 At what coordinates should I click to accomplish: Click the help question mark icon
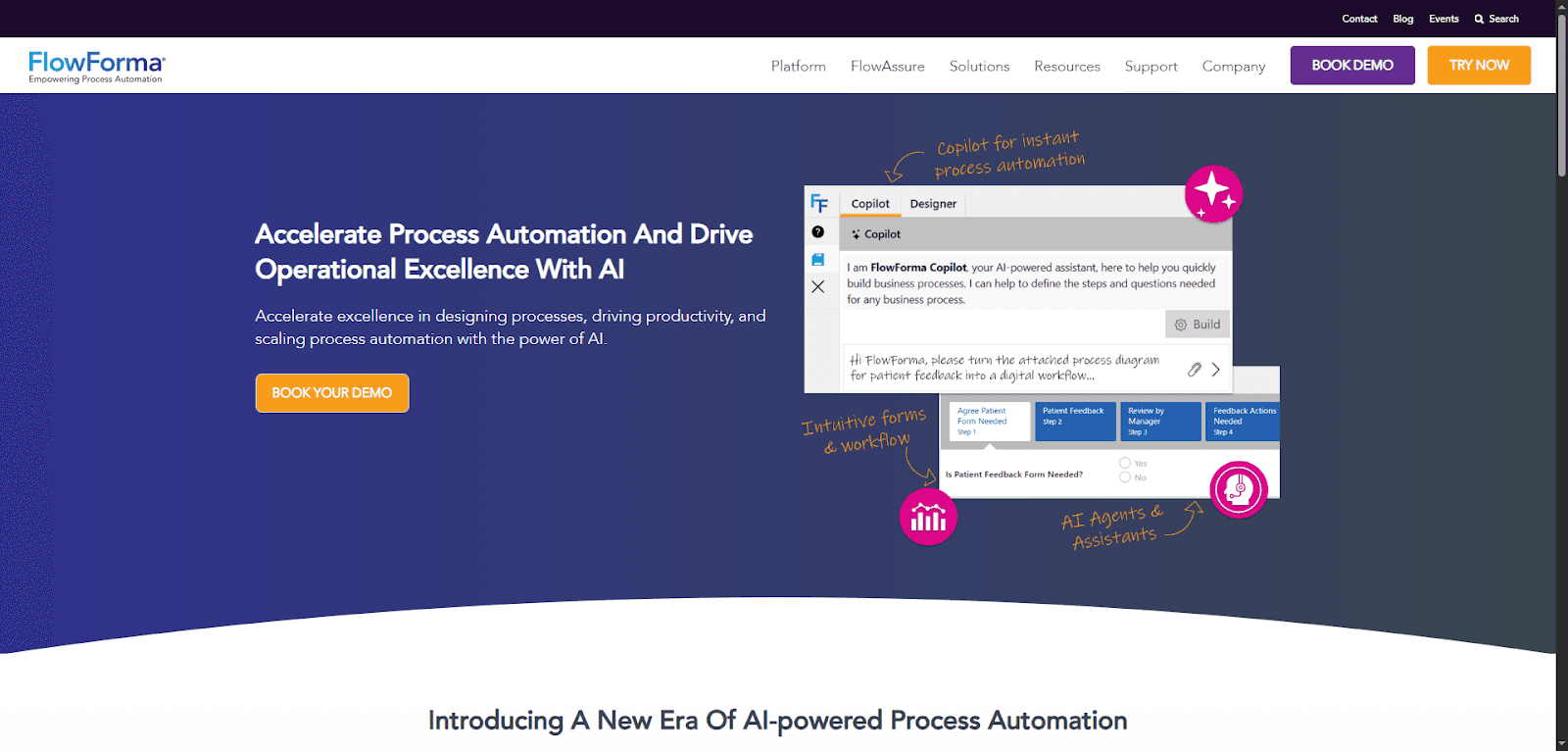point(818,232)
